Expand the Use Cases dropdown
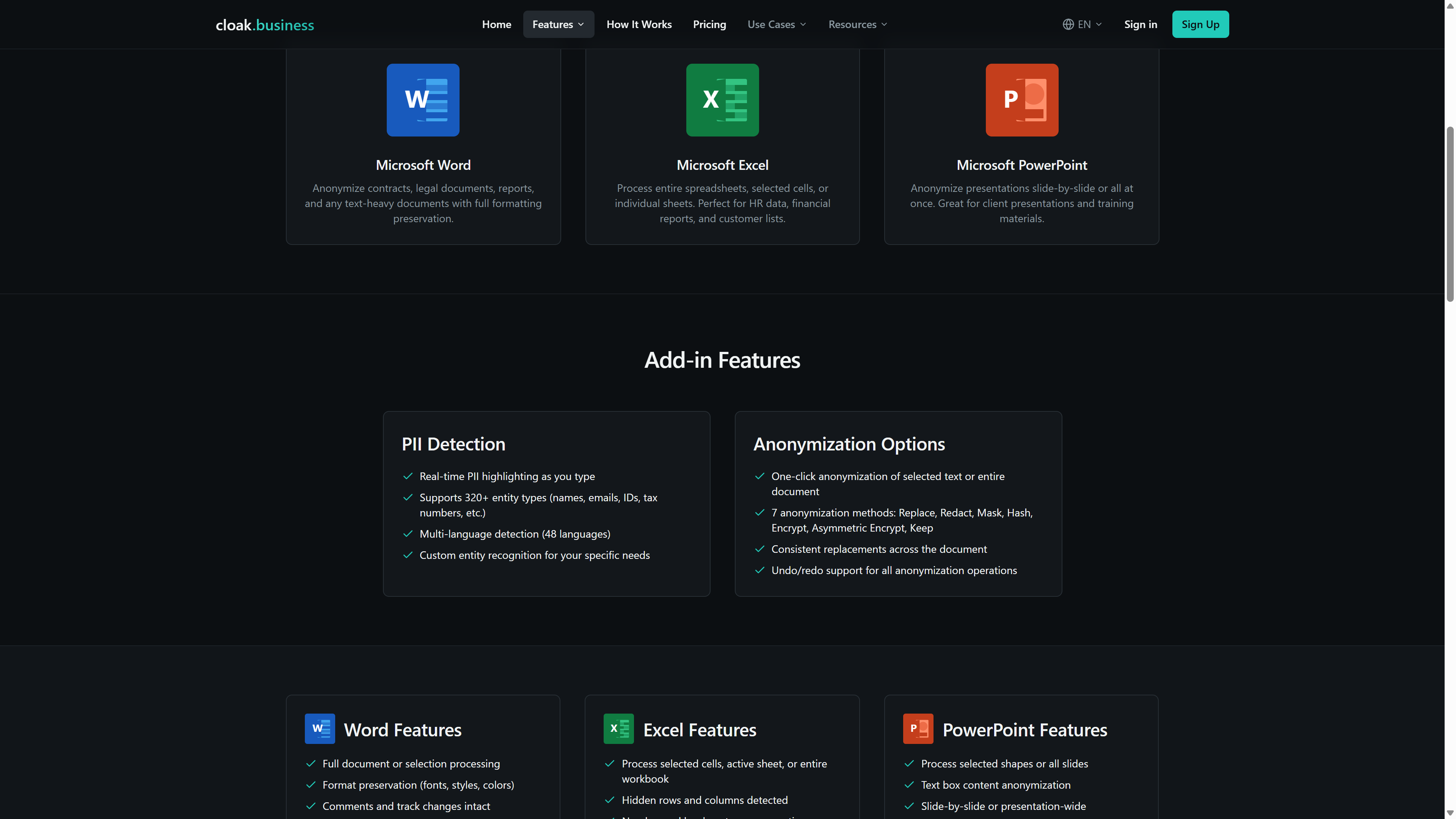1456x819 pixels. (777, 24)
